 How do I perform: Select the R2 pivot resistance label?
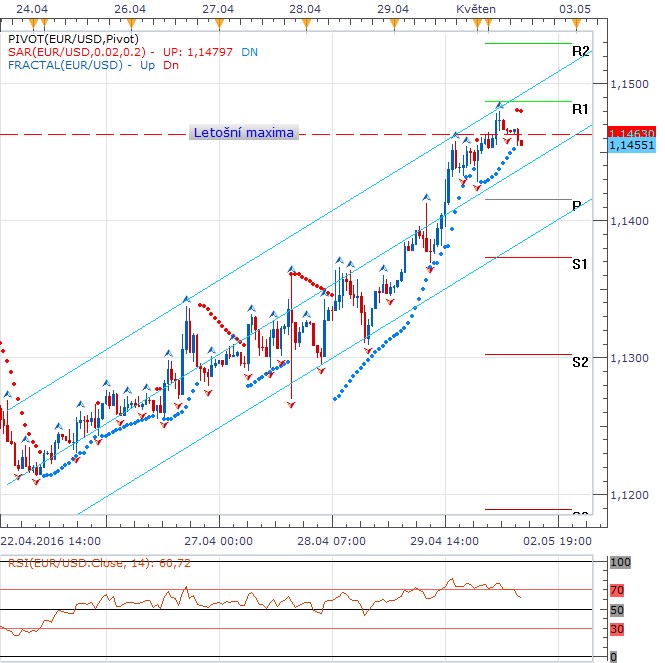pyautogui.click(x=580, y=51)
